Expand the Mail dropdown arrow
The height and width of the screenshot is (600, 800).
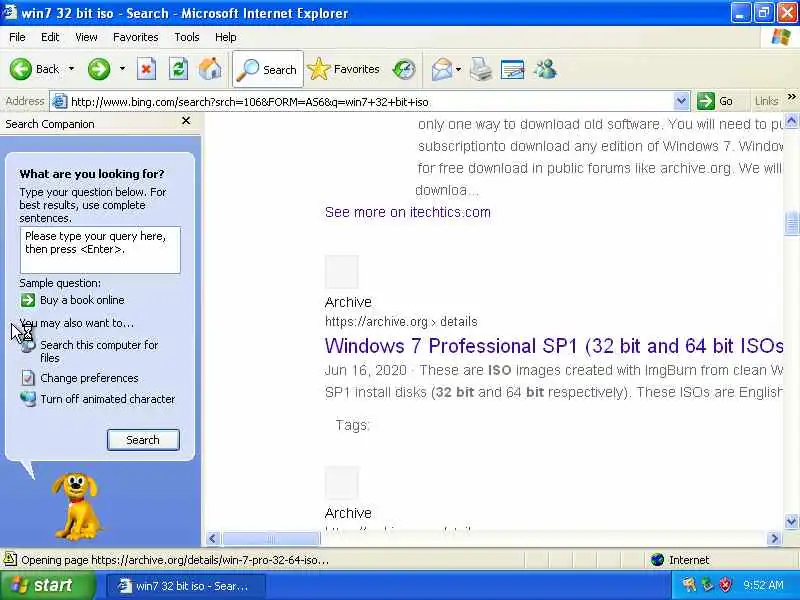pos(458,69)
